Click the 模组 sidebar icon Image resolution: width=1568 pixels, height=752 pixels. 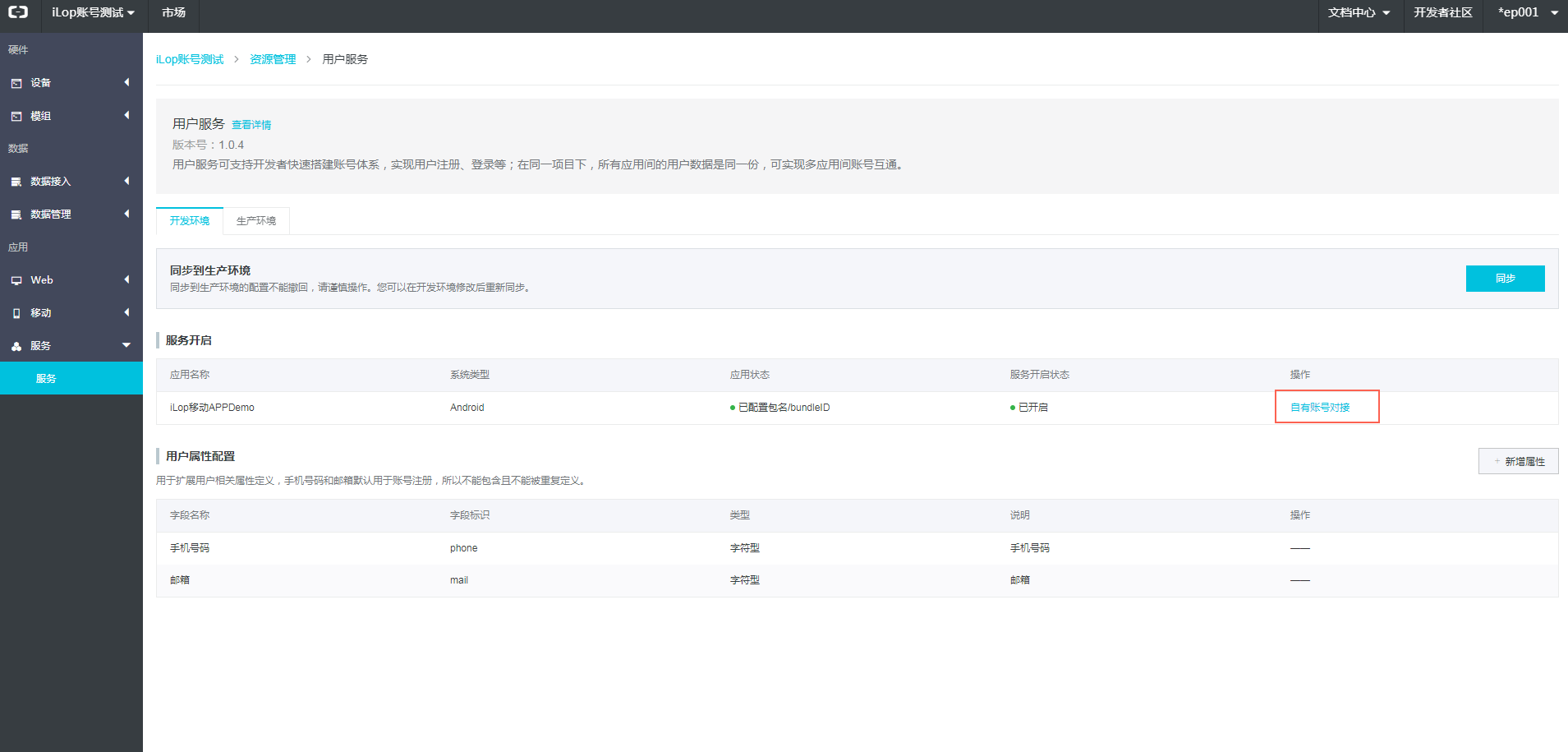pos(16,117)
